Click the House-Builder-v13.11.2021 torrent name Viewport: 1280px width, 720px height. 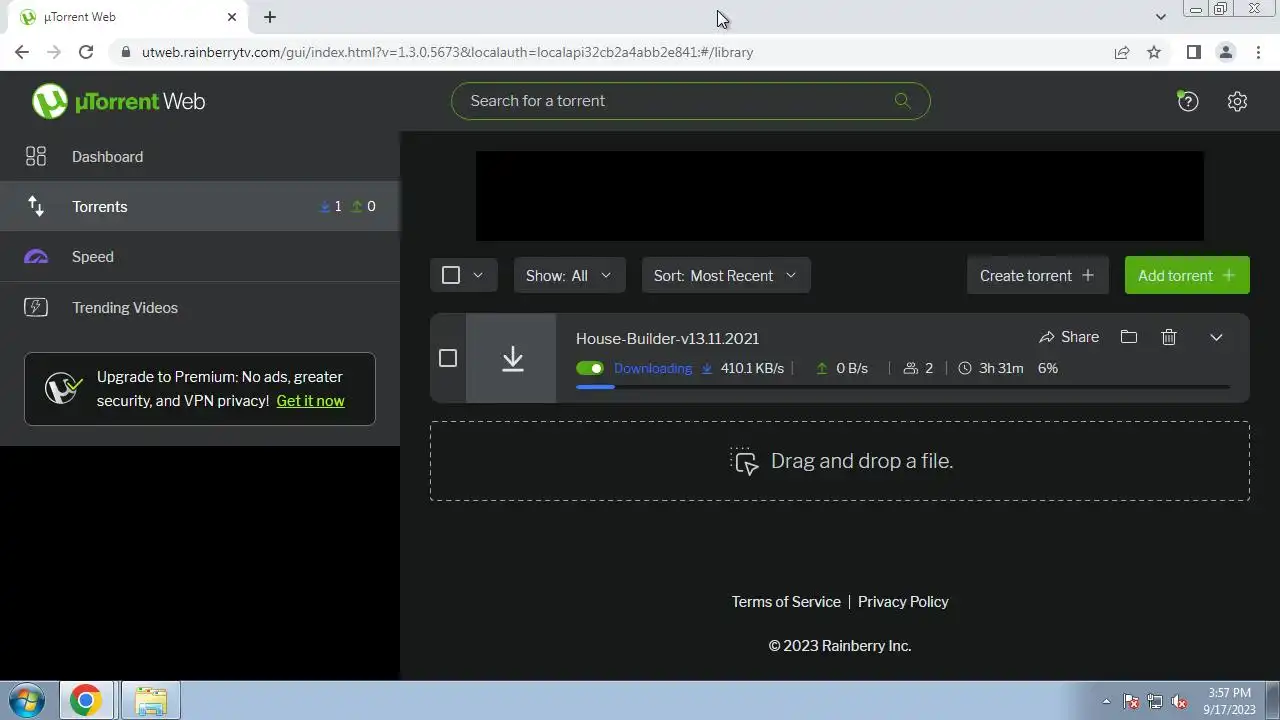pos(667,338)
